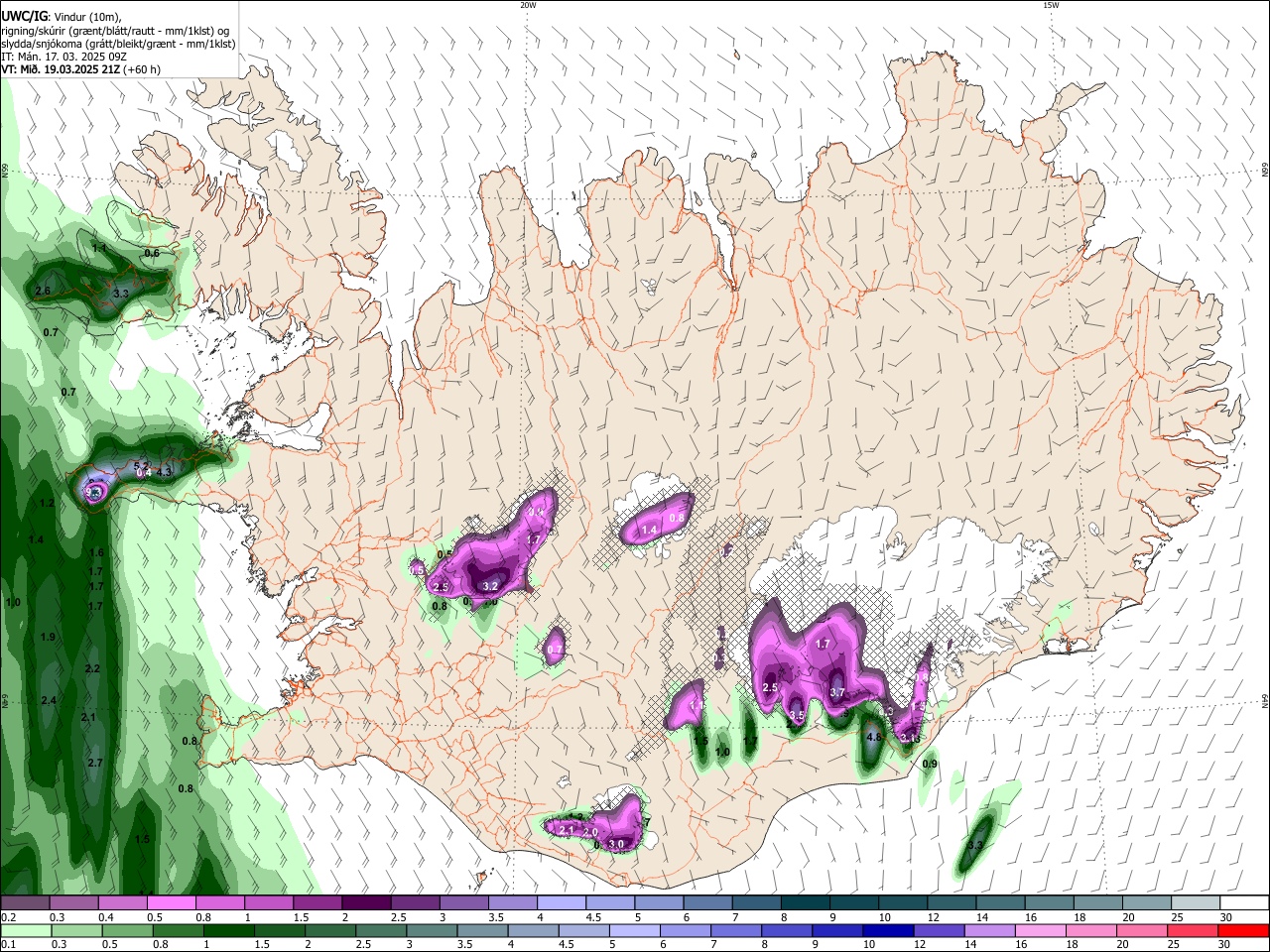Click the '4.8' rain value on the south coast
This screenshot has height=952, width=1270.
[874, 738]
